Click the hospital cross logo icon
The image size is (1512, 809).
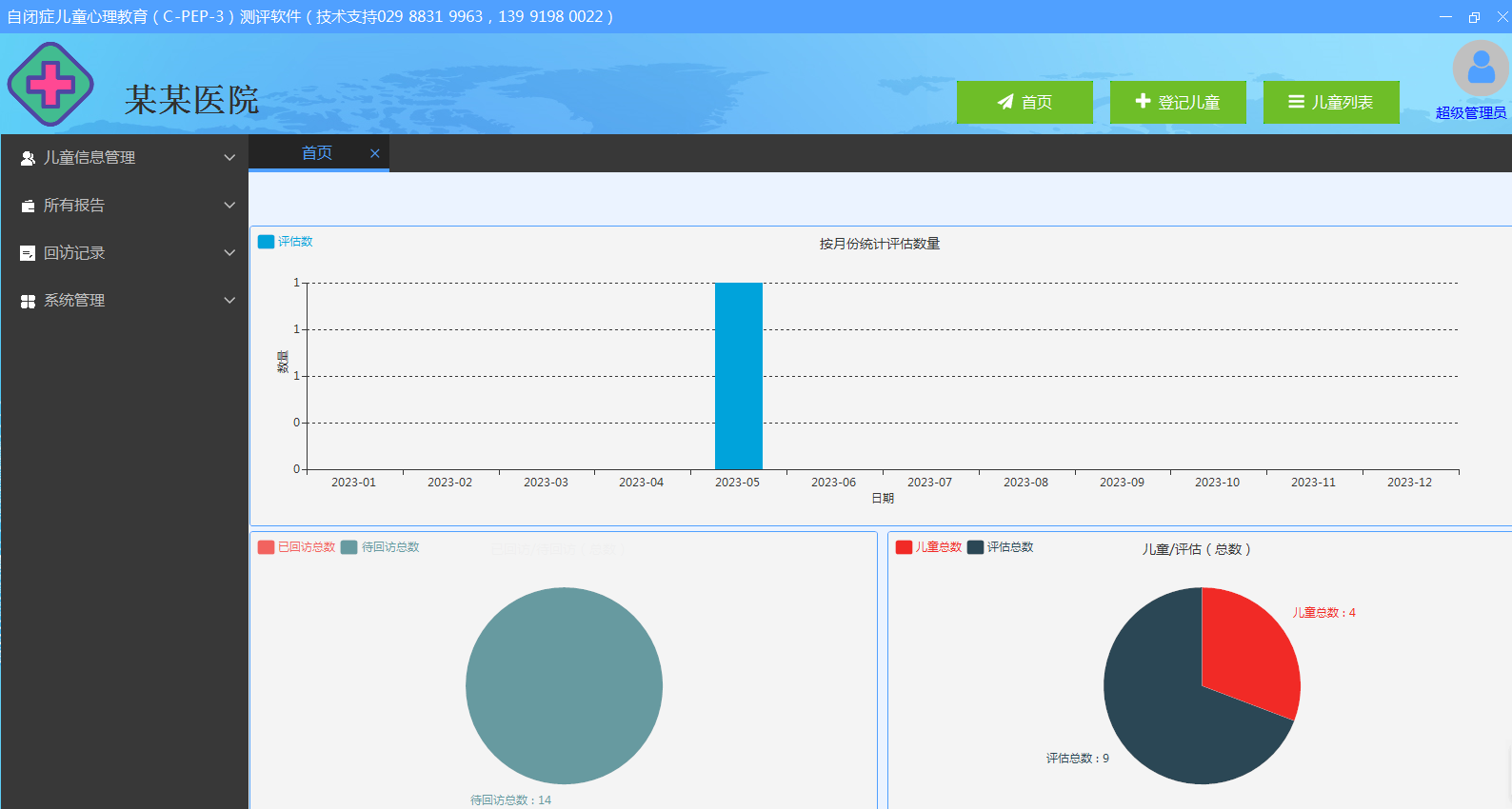(x=50, y=85)
